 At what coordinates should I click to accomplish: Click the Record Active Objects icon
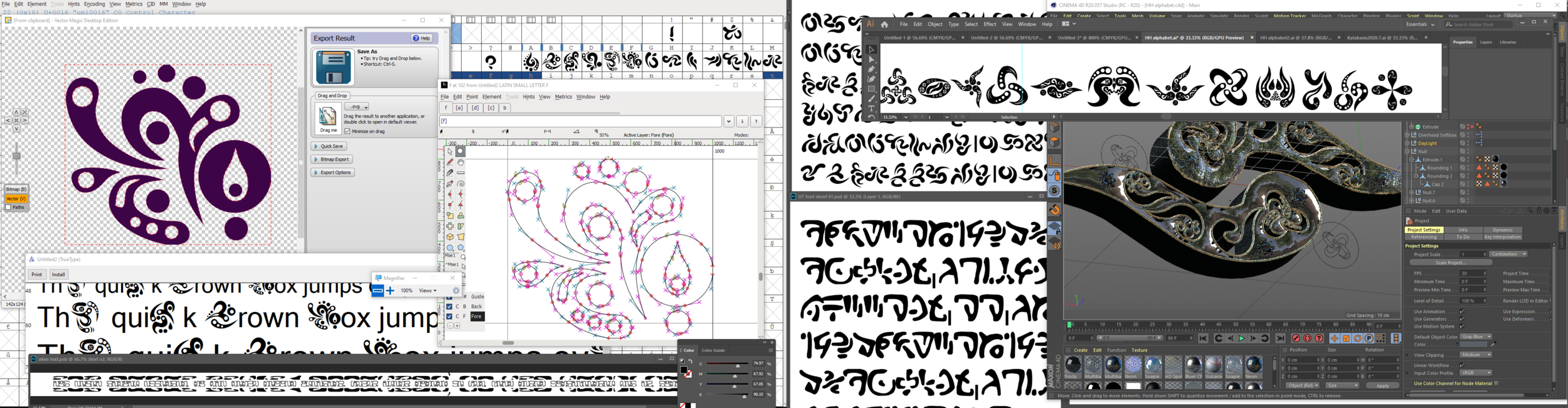(x=1296, y=338)
